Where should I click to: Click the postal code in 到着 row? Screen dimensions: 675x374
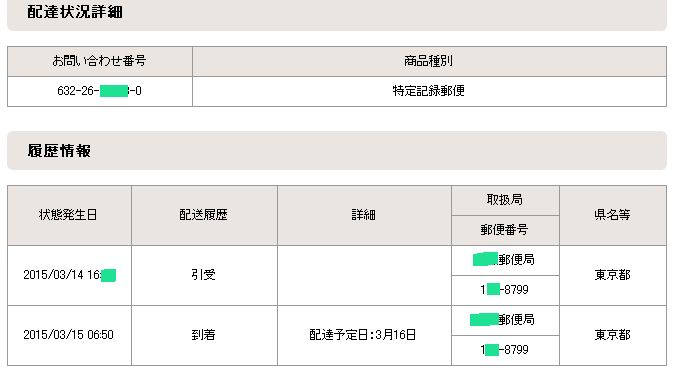click(x=505, y=350)
